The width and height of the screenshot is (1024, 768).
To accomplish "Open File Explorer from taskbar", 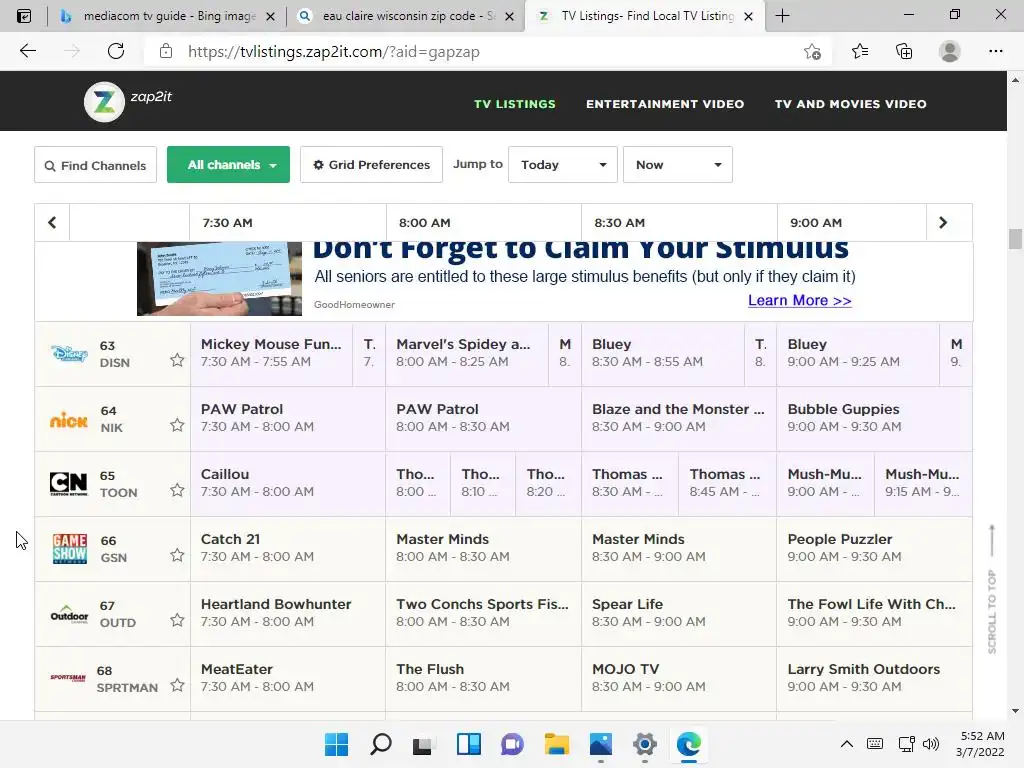I will pyautogui.click(x=556, y=744).
